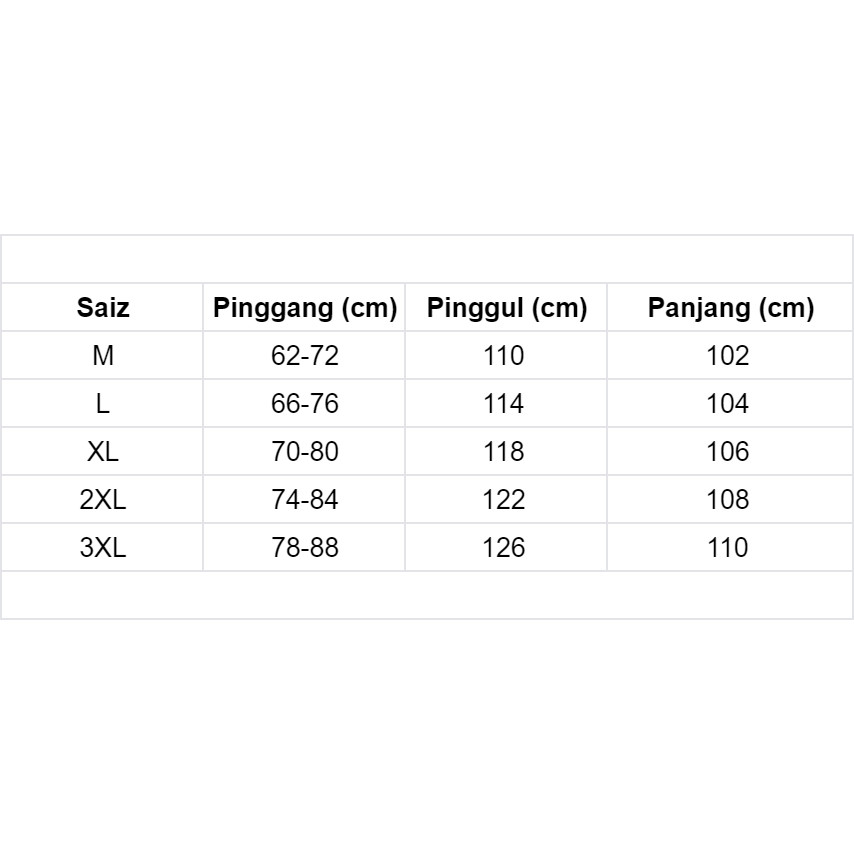Select the 74-84 waist cell
The height and width of the screenshot is (854, 854).
tap(305, 500)
